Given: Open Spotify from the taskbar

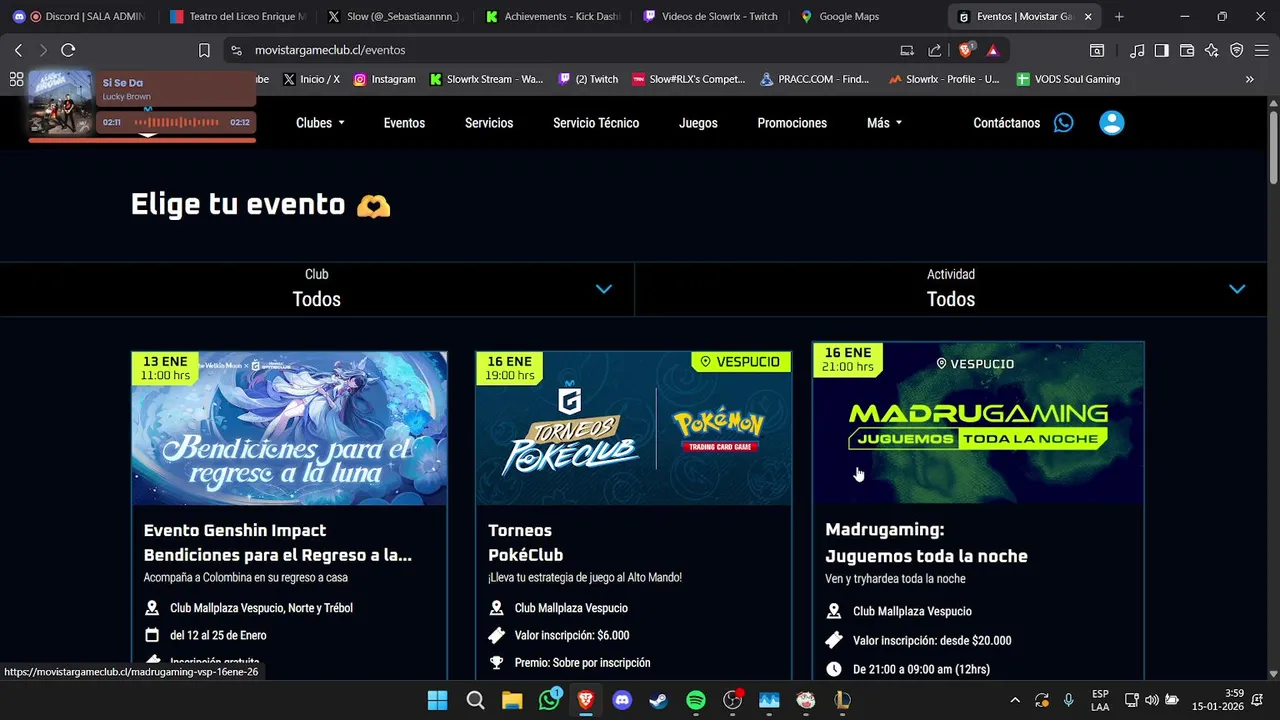Looking at the screenshot, I should click(x=696, y=700).
